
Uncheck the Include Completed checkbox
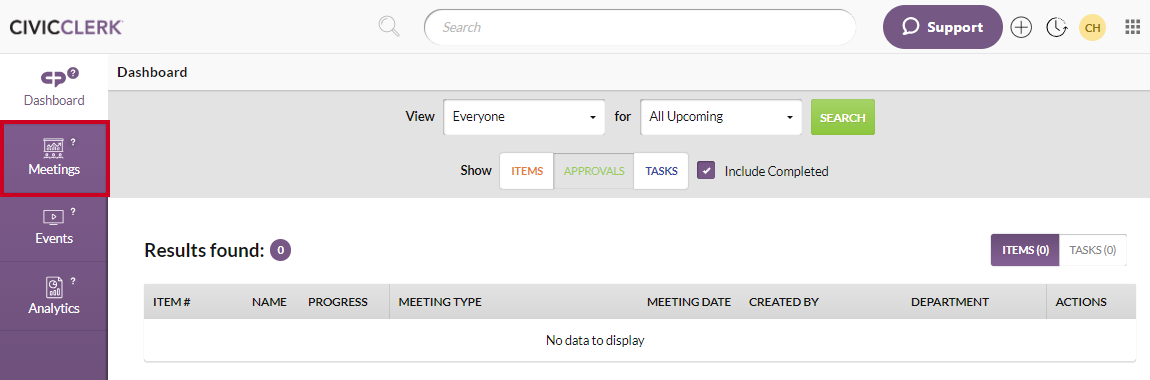(x=706, y=171)
